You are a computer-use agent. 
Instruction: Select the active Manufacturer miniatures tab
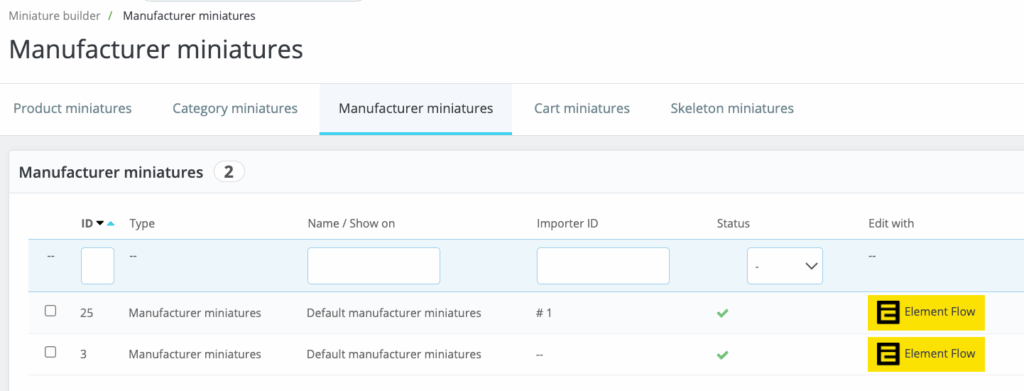click(x=415, y=108)
